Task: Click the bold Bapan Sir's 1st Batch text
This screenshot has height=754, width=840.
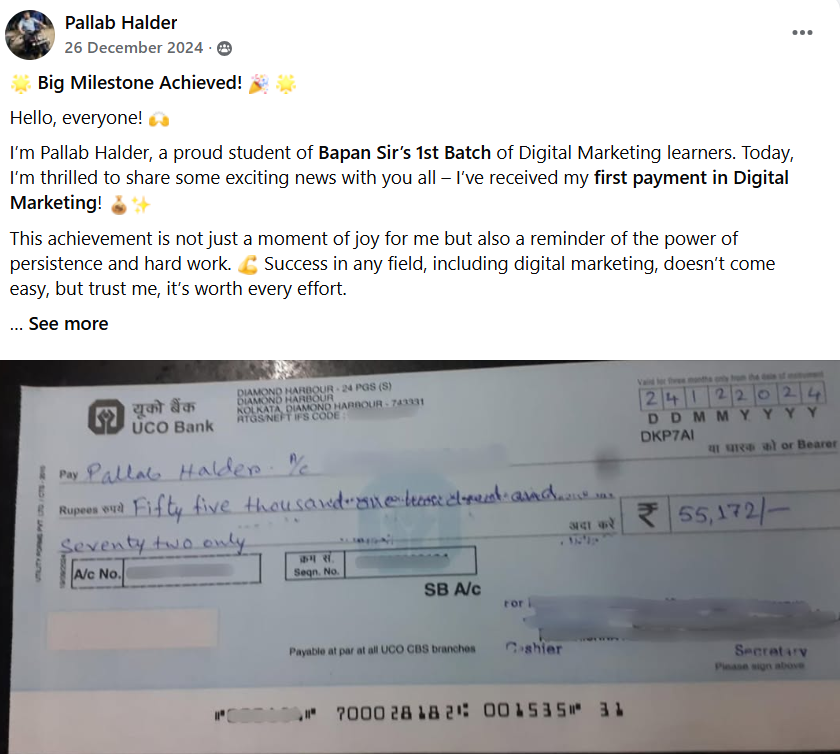Action: (x=404, y=153)
